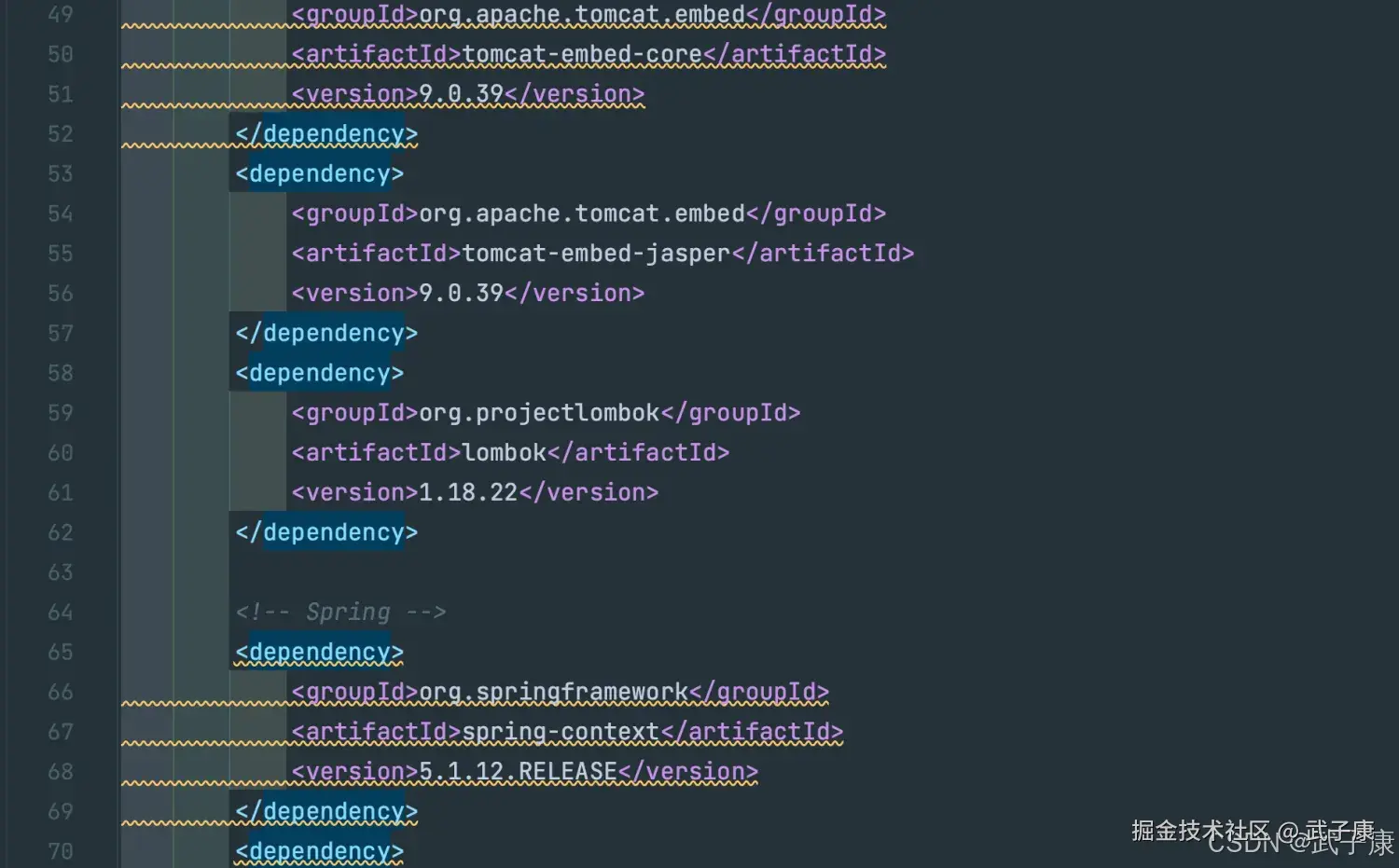Screen dimensions: 1399x868
Task: Click line number 53 in the gutter
Action: (61, 174)
